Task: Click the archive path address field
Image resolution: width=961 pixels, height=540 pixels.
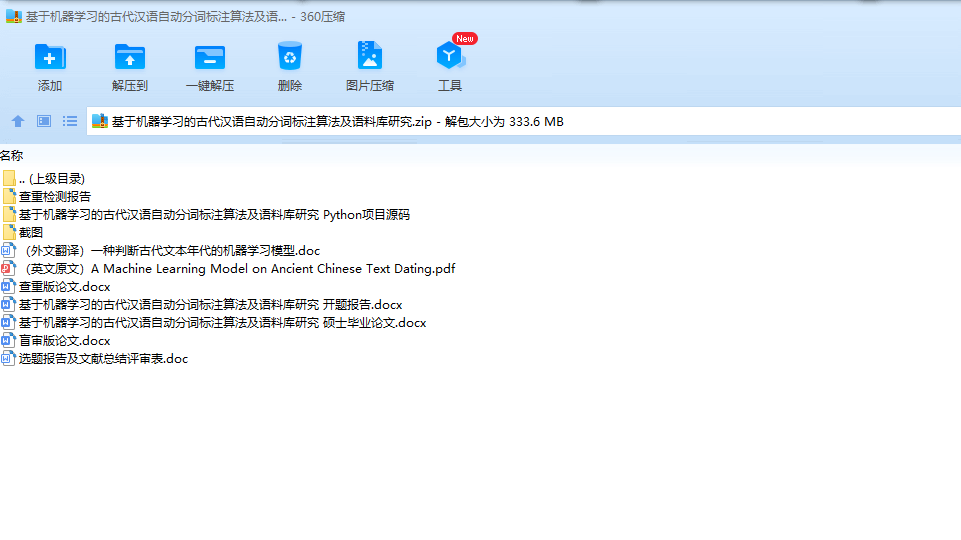Action: click(x=524, y=121)
